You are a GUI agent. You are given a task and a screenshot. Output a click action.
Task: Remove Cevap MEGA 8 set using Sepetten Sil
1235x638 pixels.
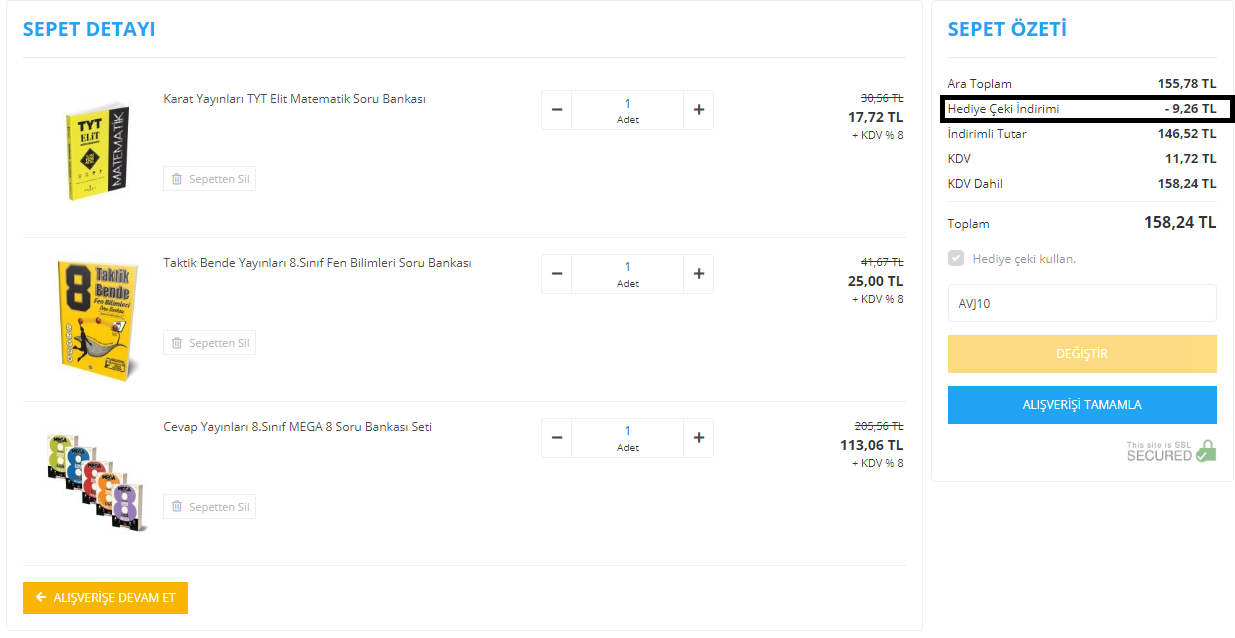[x=209, y=507]
